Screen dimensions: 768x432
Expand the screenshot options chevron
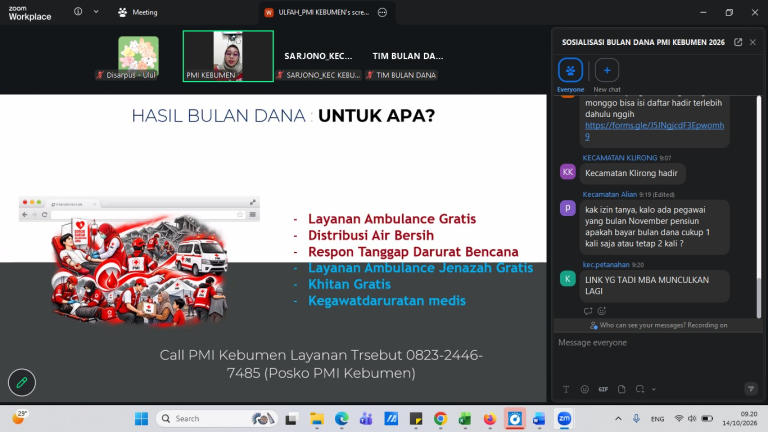tap(654, 389)
